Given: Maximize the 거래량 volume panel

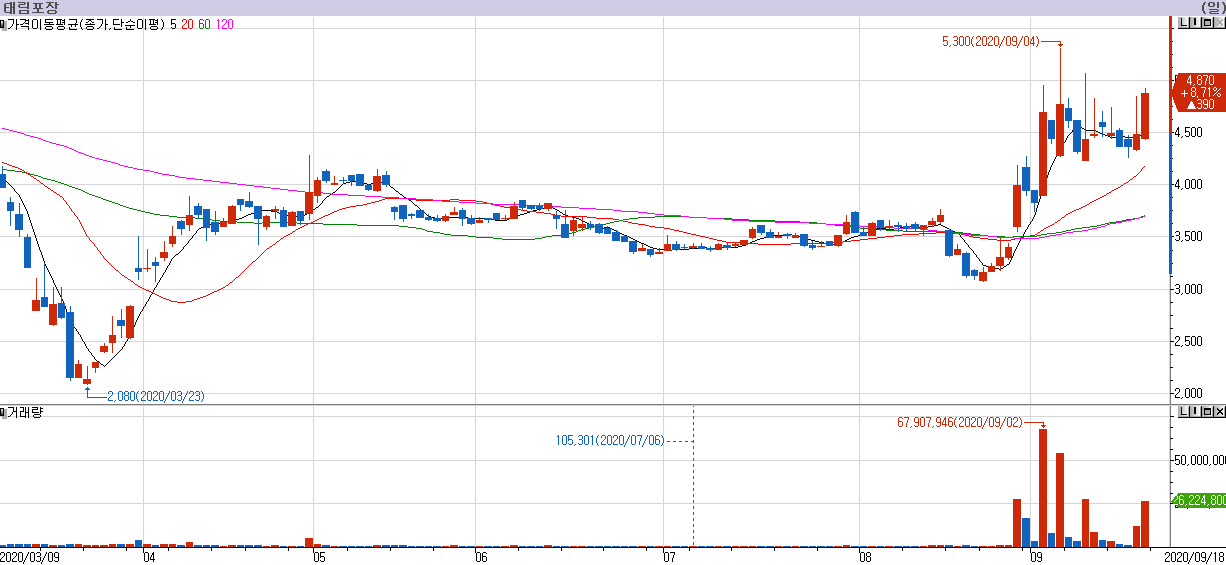Looking at the screenshot, I should 1206,412.
